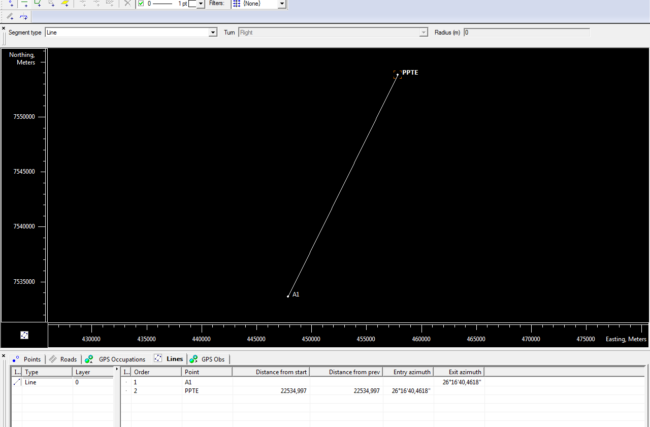
Task: Open the Segment type dropdown
Action: (x=213, y=32)
